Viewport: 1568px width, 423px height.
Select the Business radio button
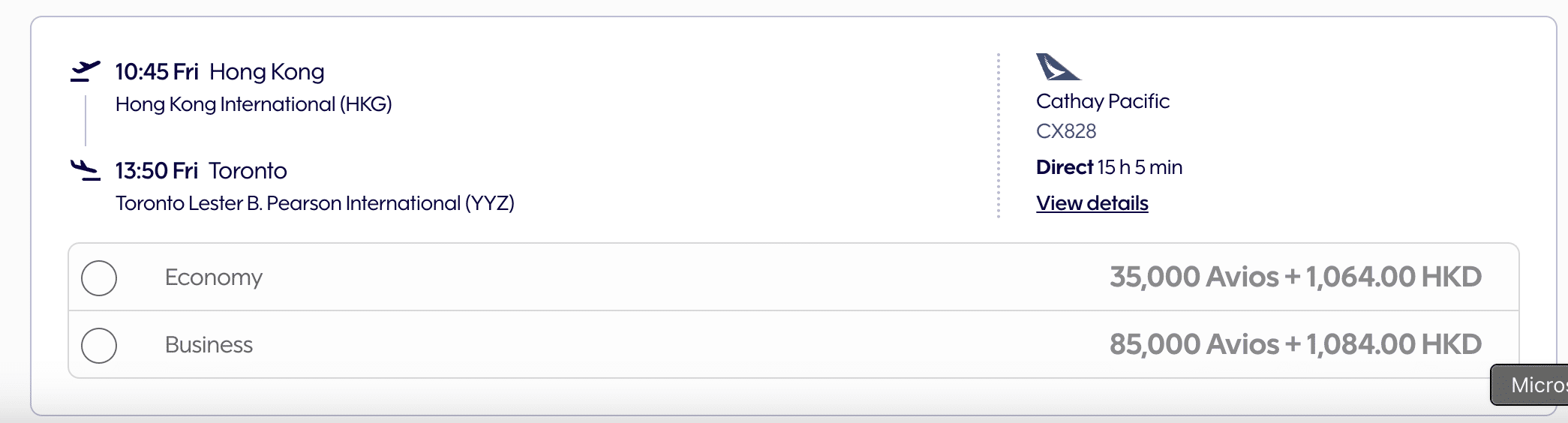pos(99,345)
